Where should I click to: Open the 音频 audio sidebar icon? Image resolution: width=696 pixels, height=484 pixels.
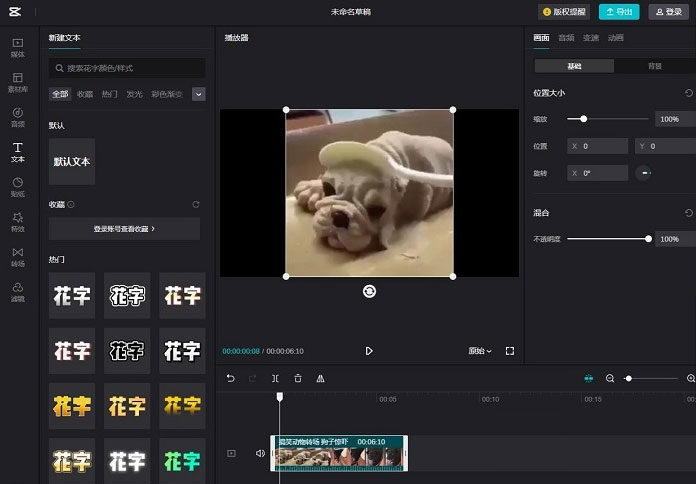(x=18, y=117)
